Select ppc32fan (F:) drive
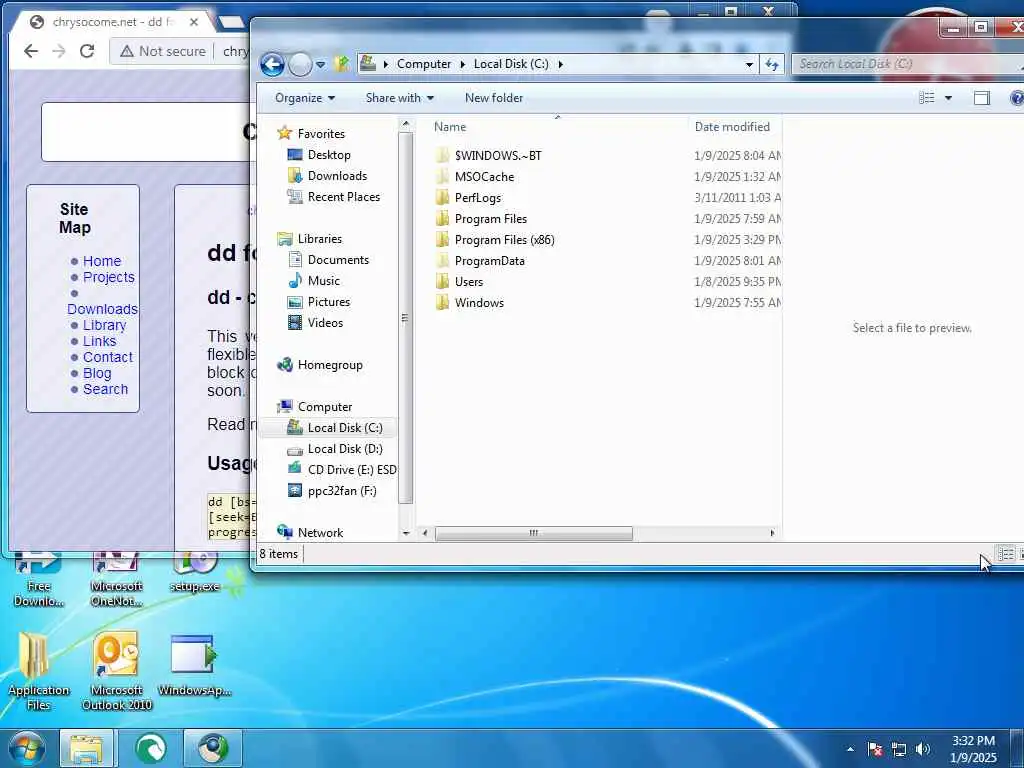Viewport: 1024px width, 768px height. coord(342,490)
